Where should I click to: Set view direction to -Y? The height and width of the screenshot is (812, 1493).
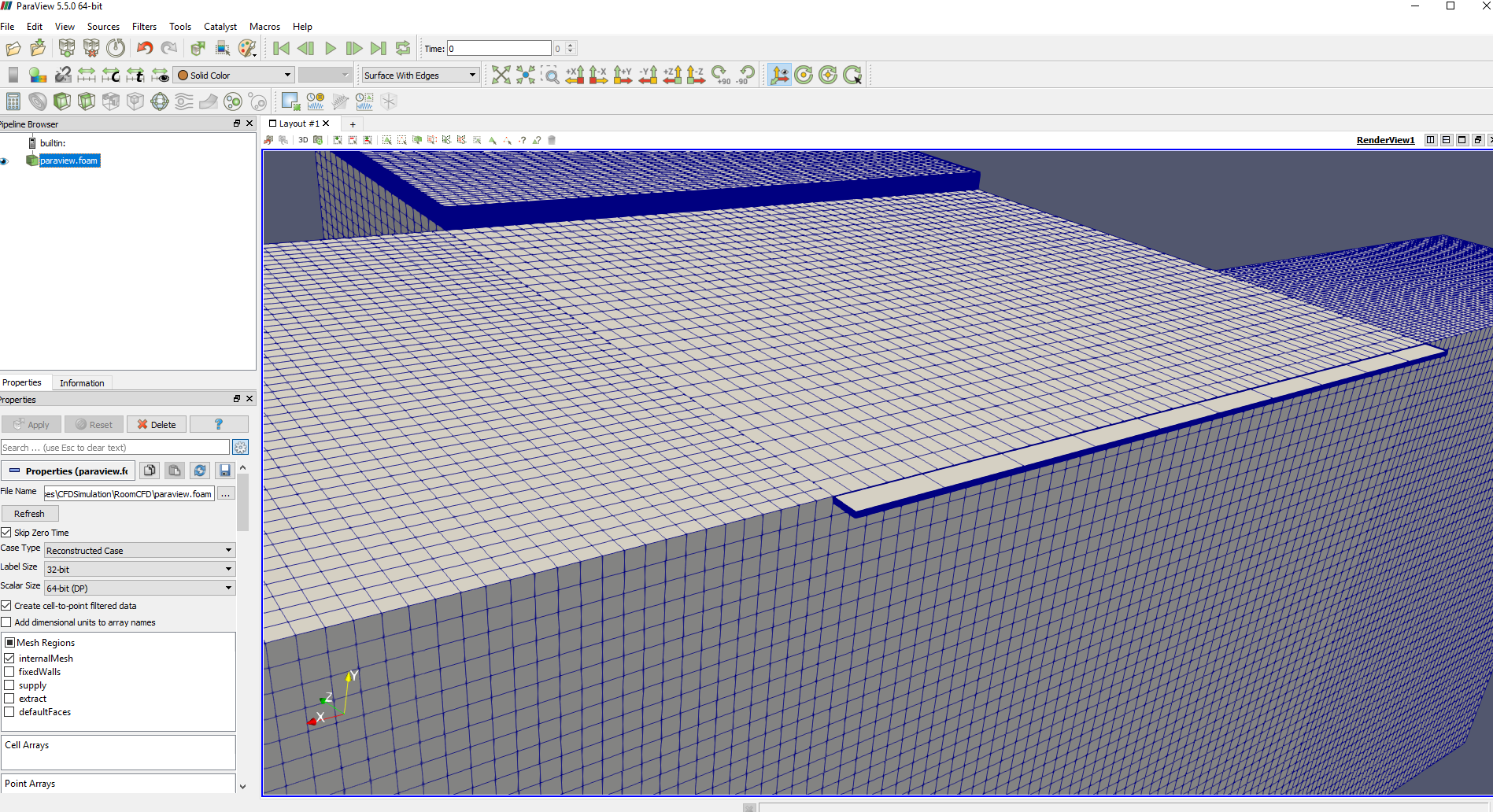[648, 75]
